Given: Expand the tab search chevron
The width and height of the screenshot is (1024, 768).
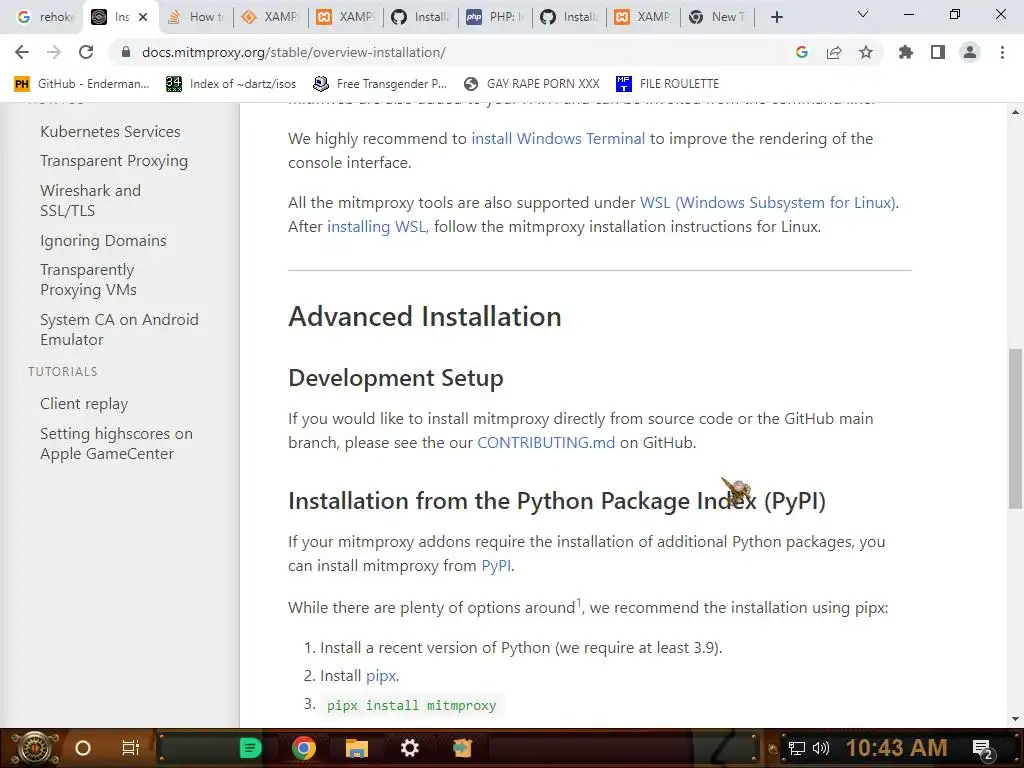Looking at the screenshot, I should click(x=863, y=14).
